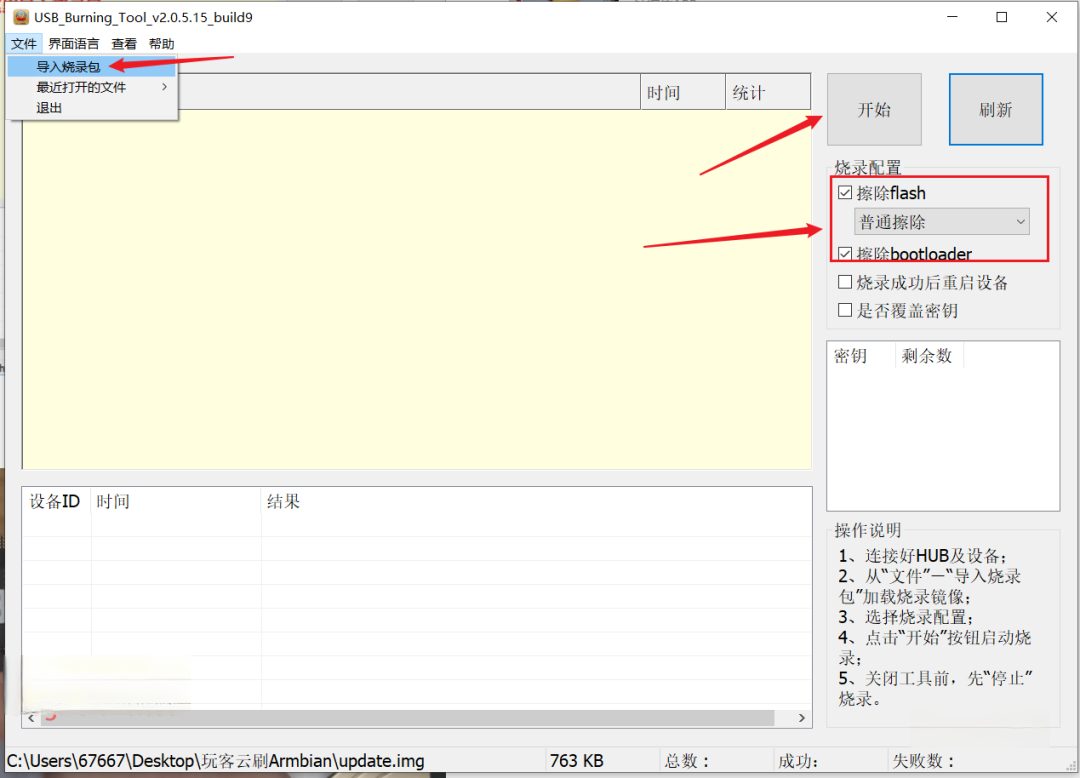The height and width of the screenshot is (778, 1080).
Task: Close the USB Burning Tool window
Action: point(1052,17)
